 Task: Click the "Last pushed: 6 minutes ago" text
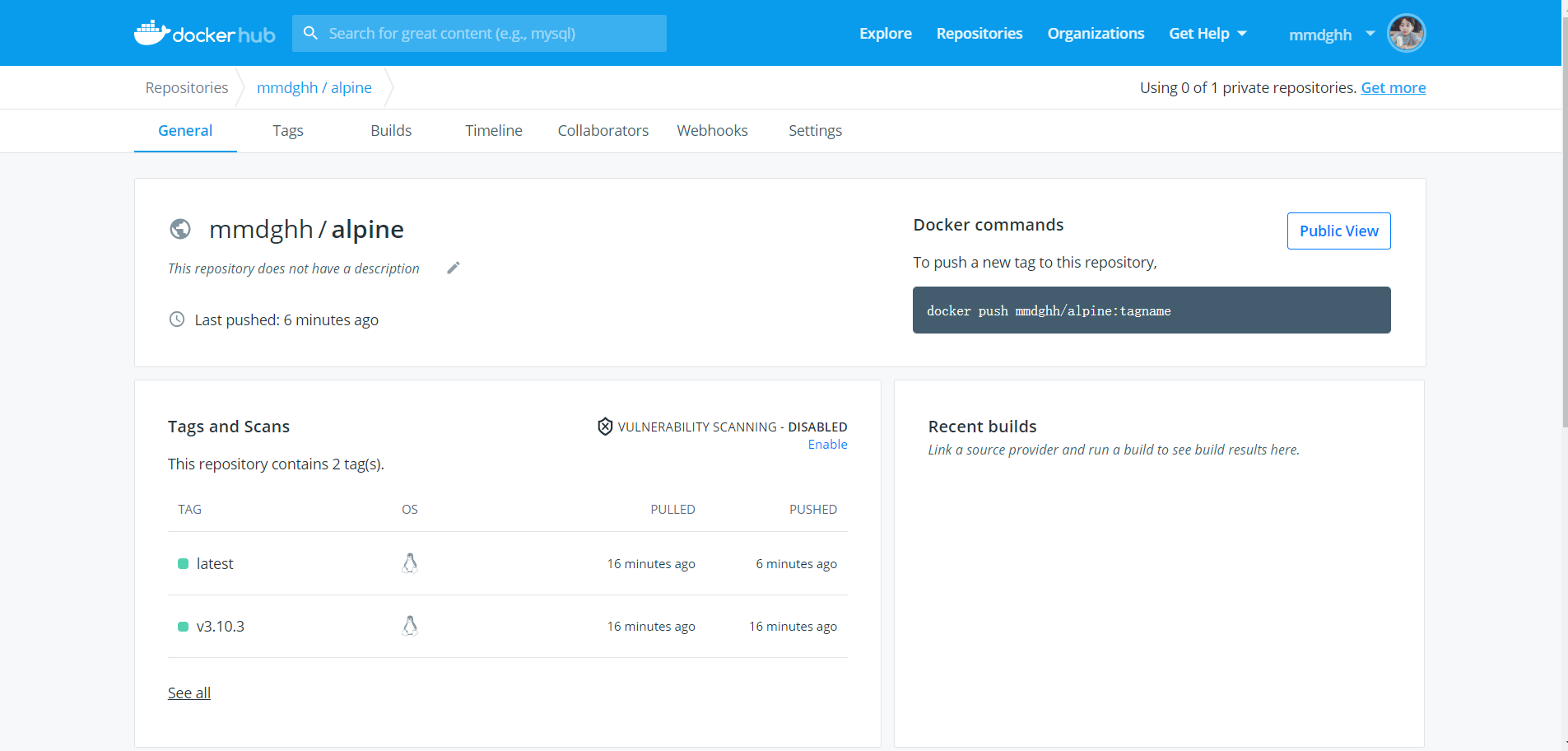point(286,320)
